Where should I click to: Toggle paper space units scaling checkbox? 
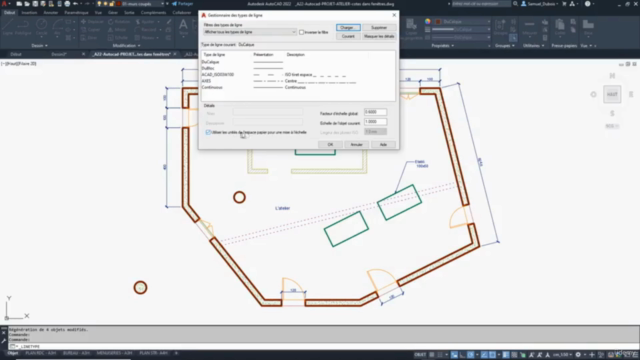208,132
